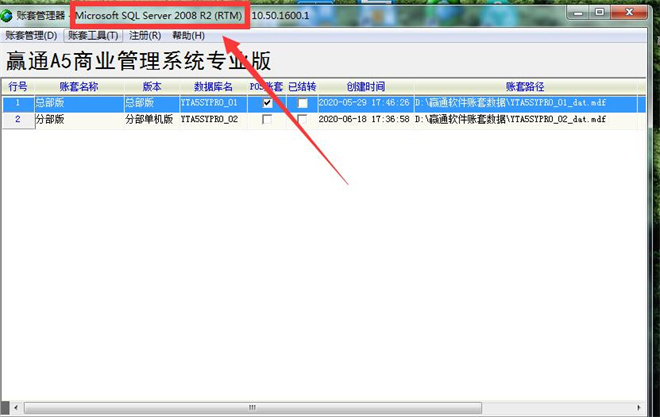Click the app icon in title bar

click(7, 16)
